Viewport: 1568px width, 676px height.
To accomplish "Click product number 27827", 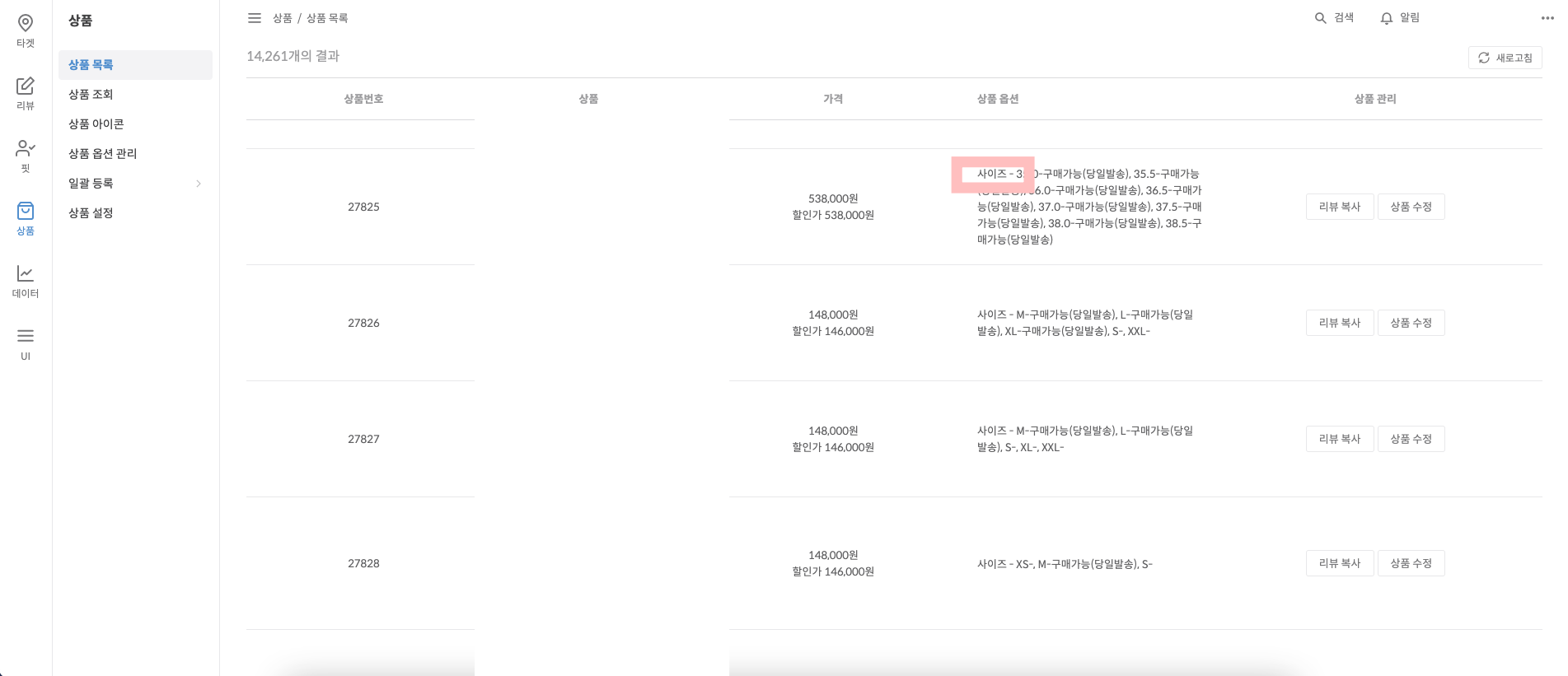I will coord(363,439).
